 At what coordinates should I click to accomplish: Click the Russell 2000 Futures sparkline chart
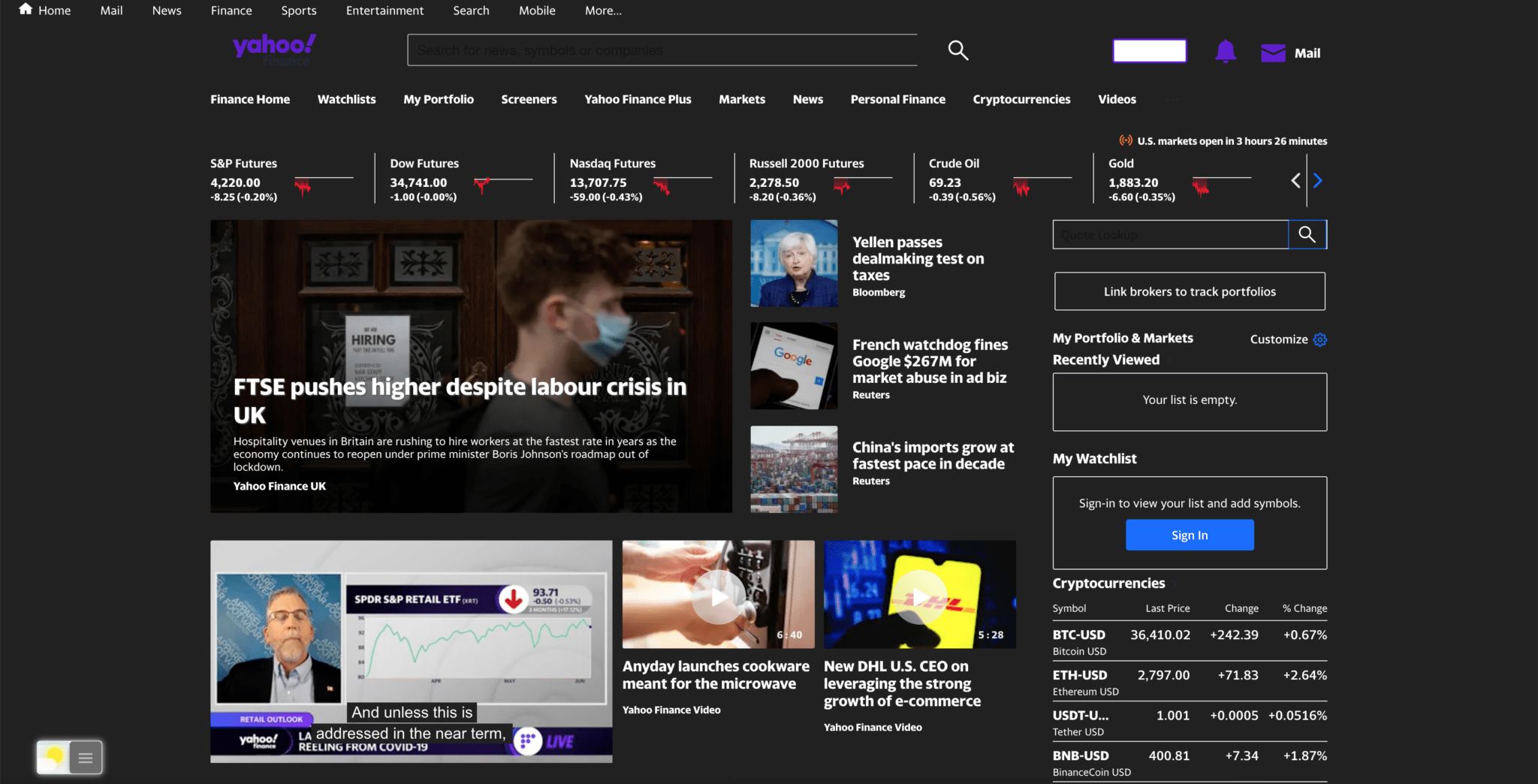[863, 185]
